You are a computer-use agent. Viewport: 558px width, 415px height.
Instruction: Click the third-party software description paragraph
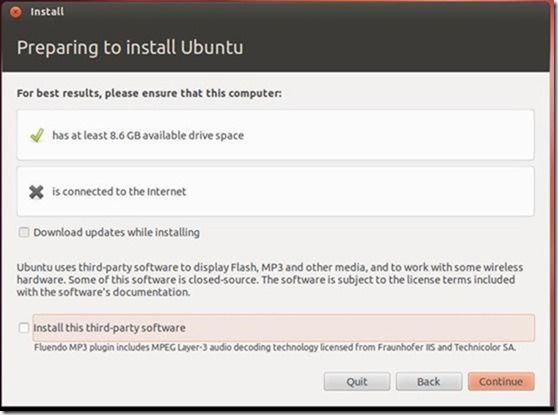pos(270,280)
